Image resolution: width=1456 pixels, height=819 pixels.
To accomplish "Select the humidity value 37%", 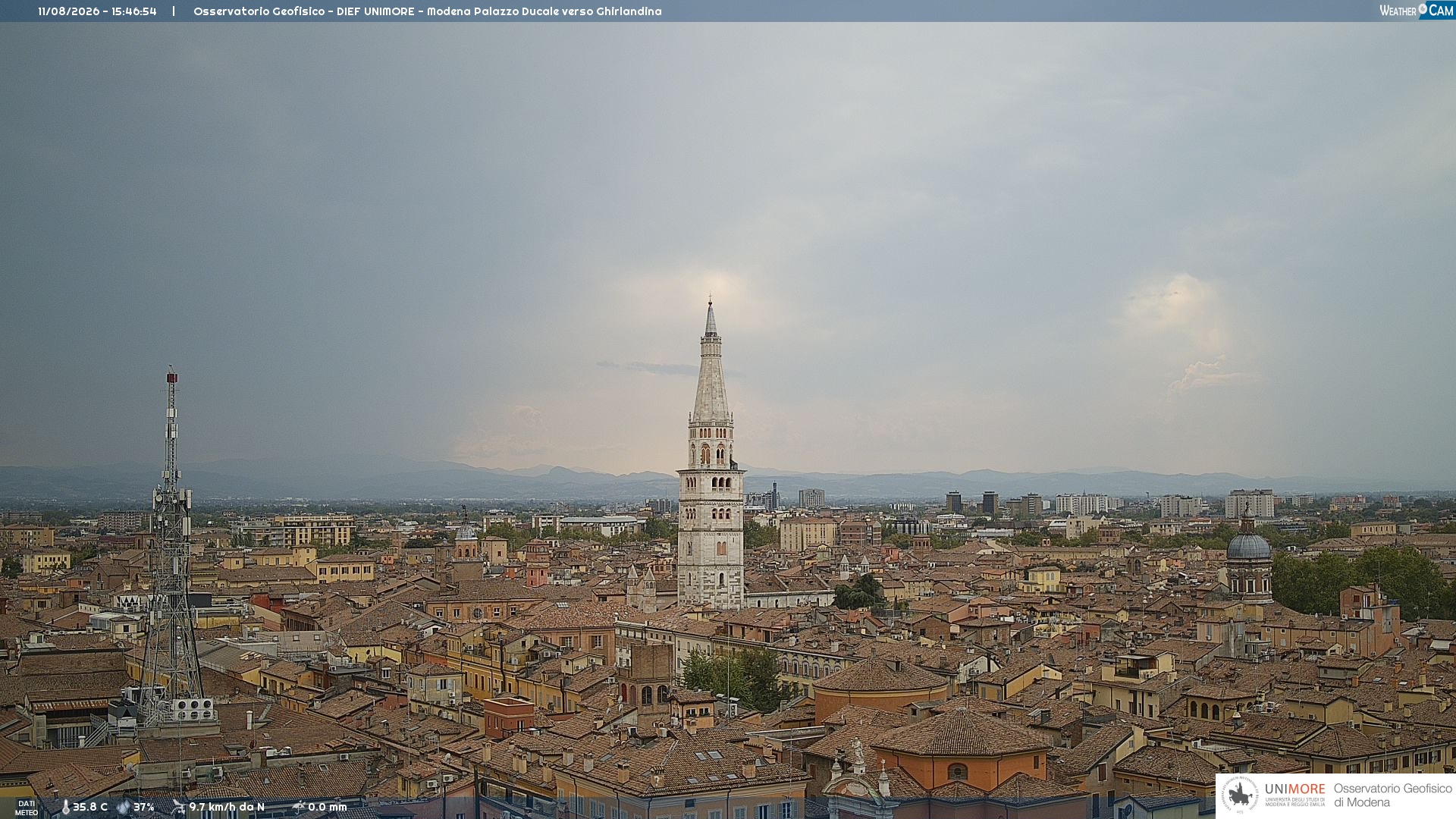I will [144, 807].
